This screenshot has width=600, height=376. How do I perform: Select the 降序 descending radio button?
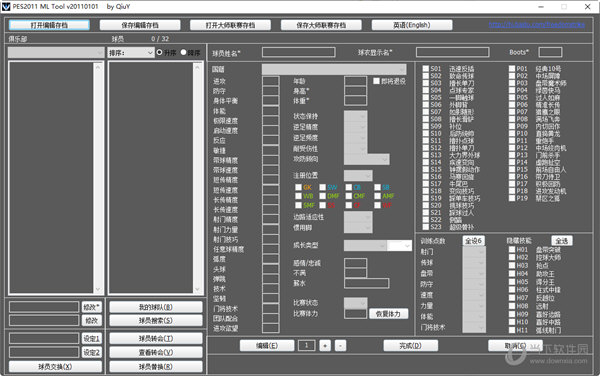183,52
